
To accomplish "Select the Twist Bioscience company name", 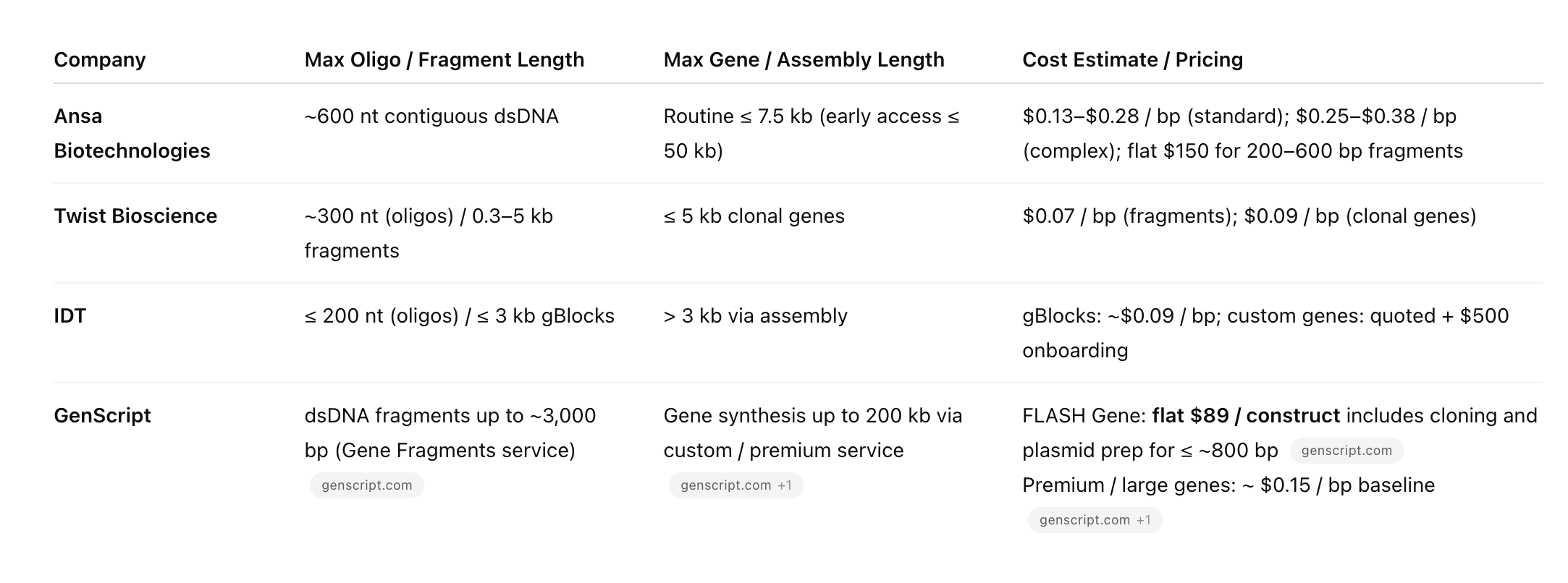I will (135, 216).
